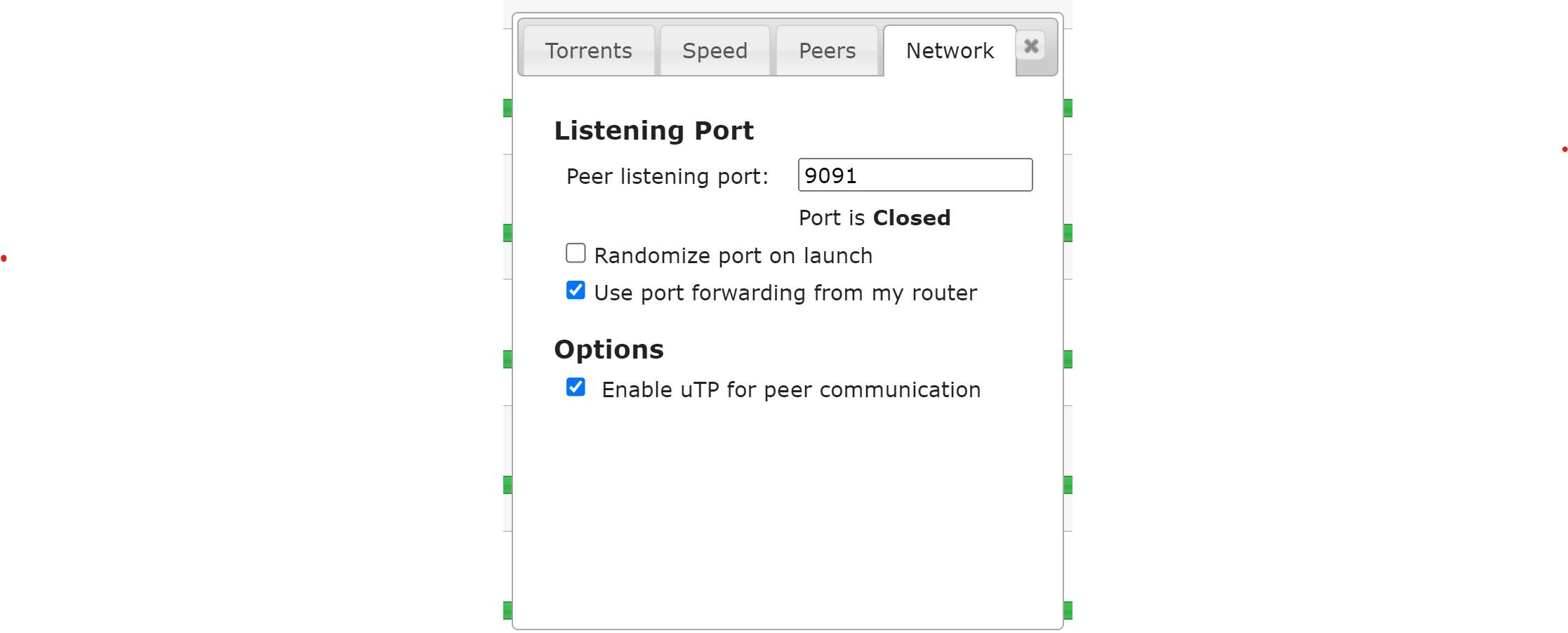
Task: Click the "Enable uTP for peer communication" label
Action: (x=791, y=390)
